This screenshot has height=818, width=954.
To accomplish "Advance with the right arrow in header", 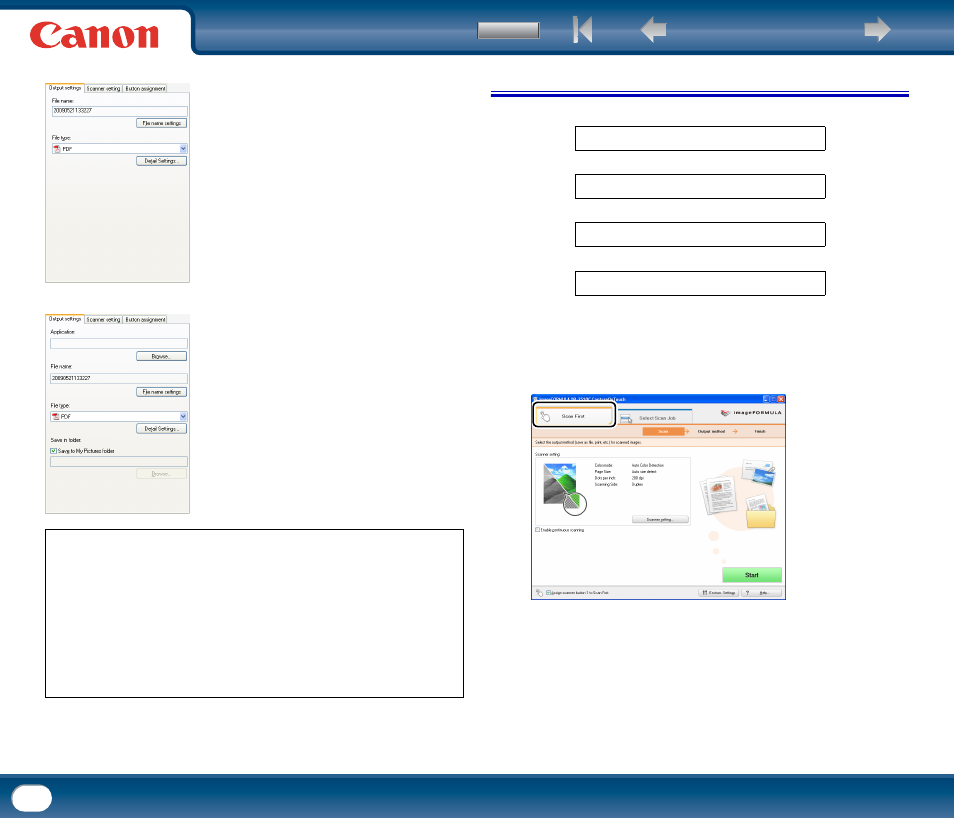I will [x=877, y=29].
